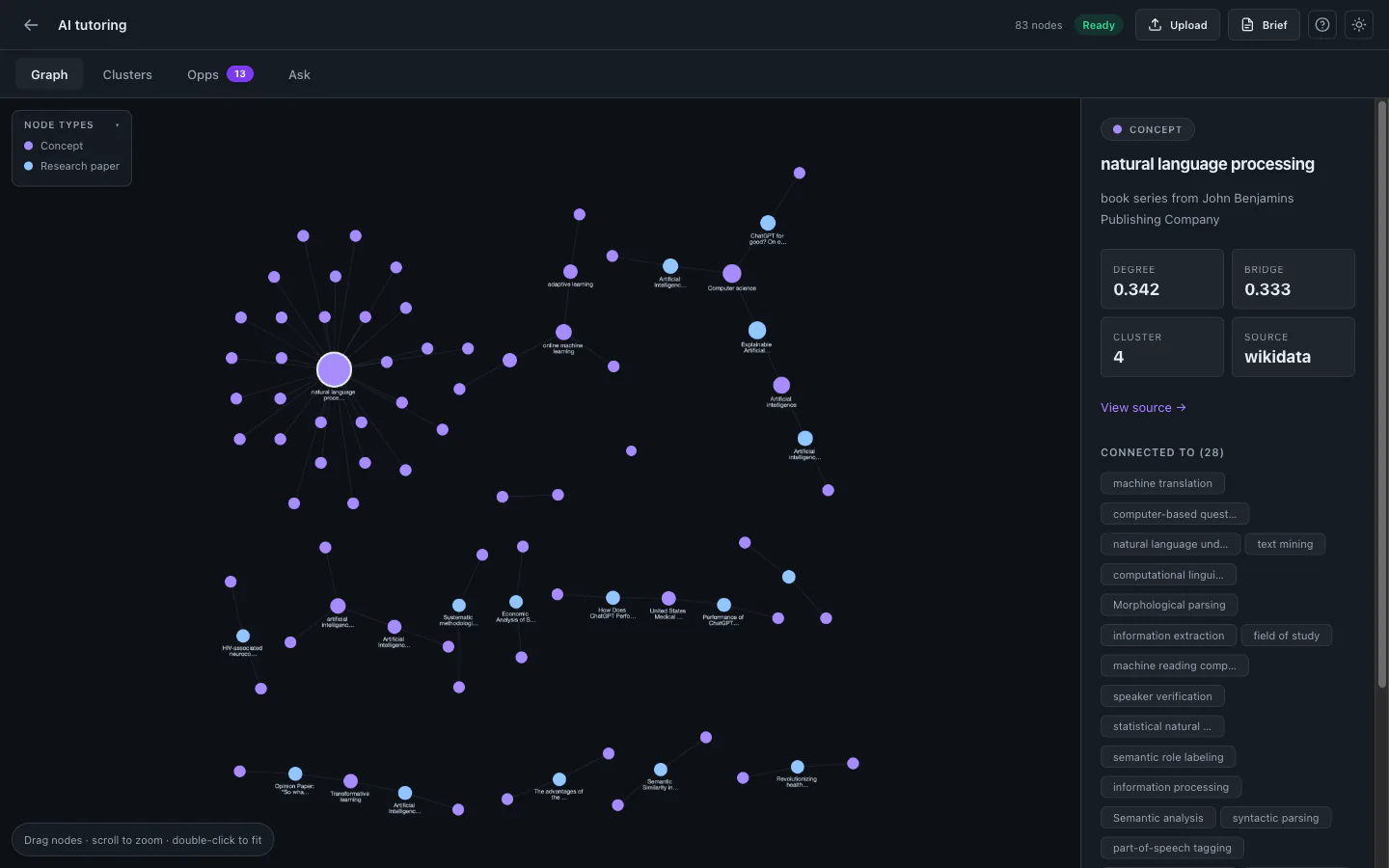1389x868 pixels.
Task: Click the AI tutoring project title
Action: click(92, 25)
